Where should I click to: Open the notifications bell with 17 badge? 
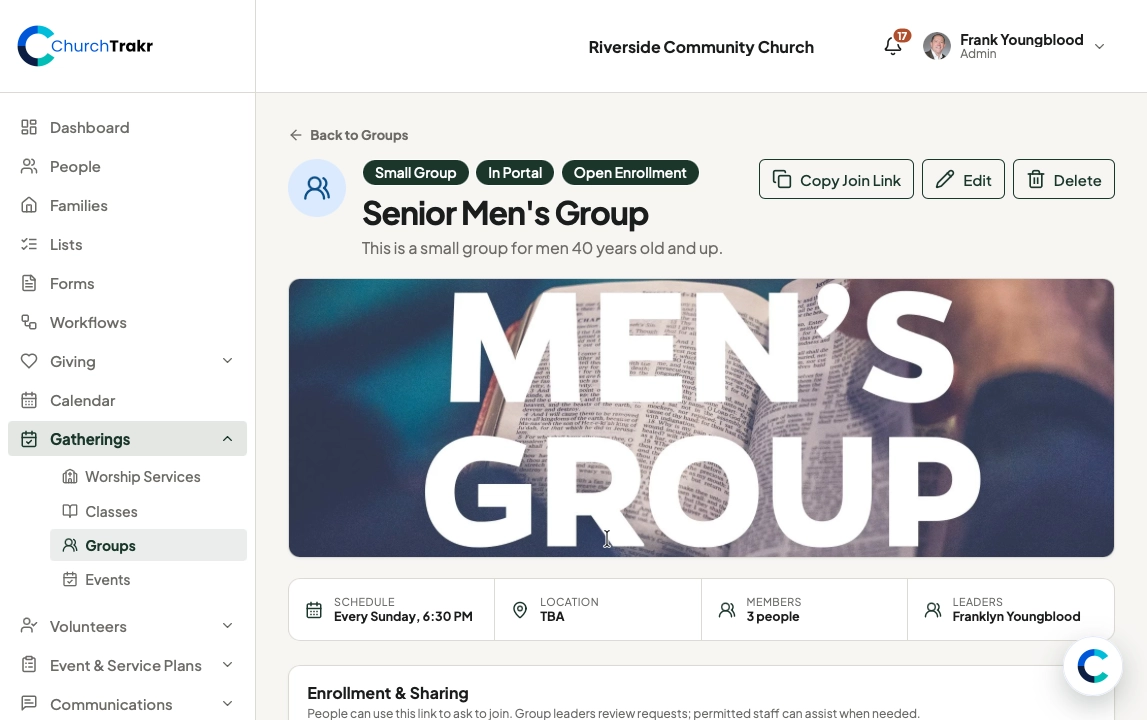(893, 46)
